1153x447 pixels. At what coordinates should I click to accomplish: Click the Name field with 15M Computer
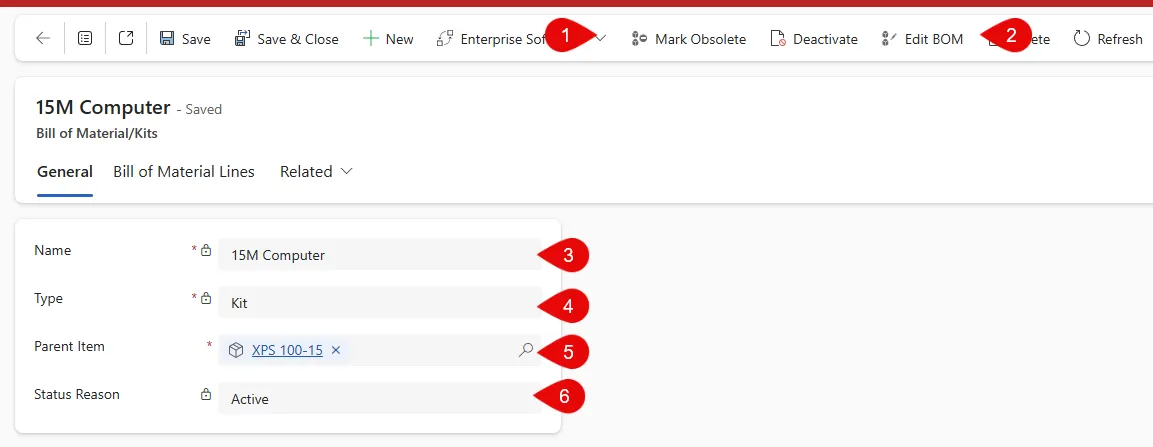379,255
